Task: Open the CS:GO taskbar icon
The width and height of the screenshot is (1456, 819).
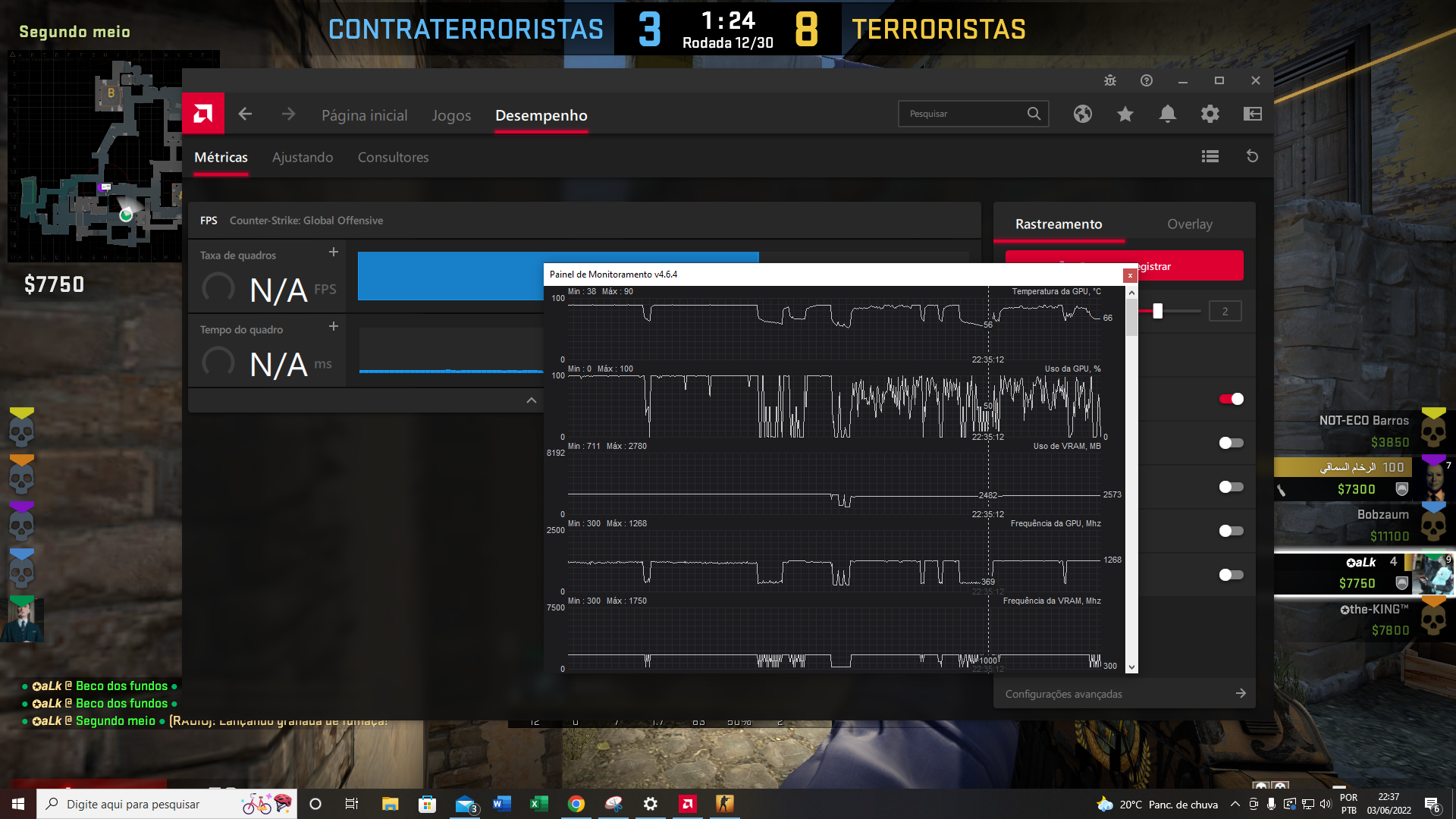Action: pos(725,804)
